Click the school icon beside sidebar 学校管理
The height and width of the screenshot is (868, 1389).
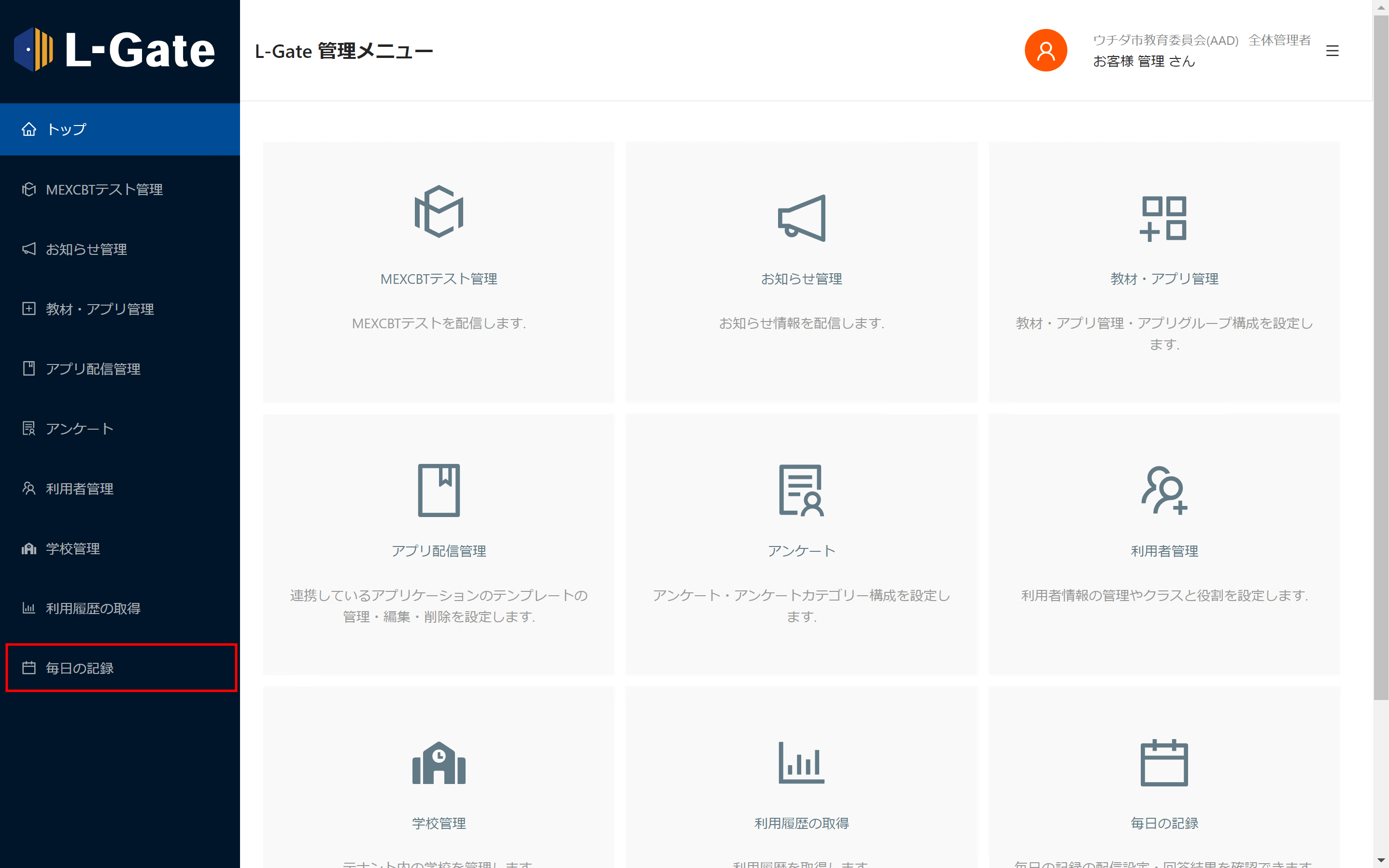click(28, 548)
